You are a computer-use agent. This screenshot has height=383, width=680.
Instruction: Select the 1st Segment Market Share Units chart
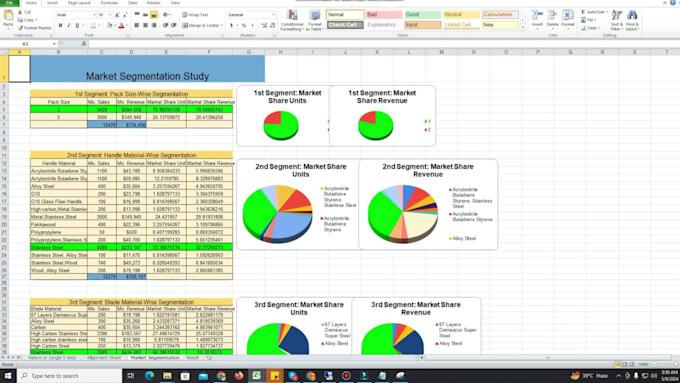283,115
